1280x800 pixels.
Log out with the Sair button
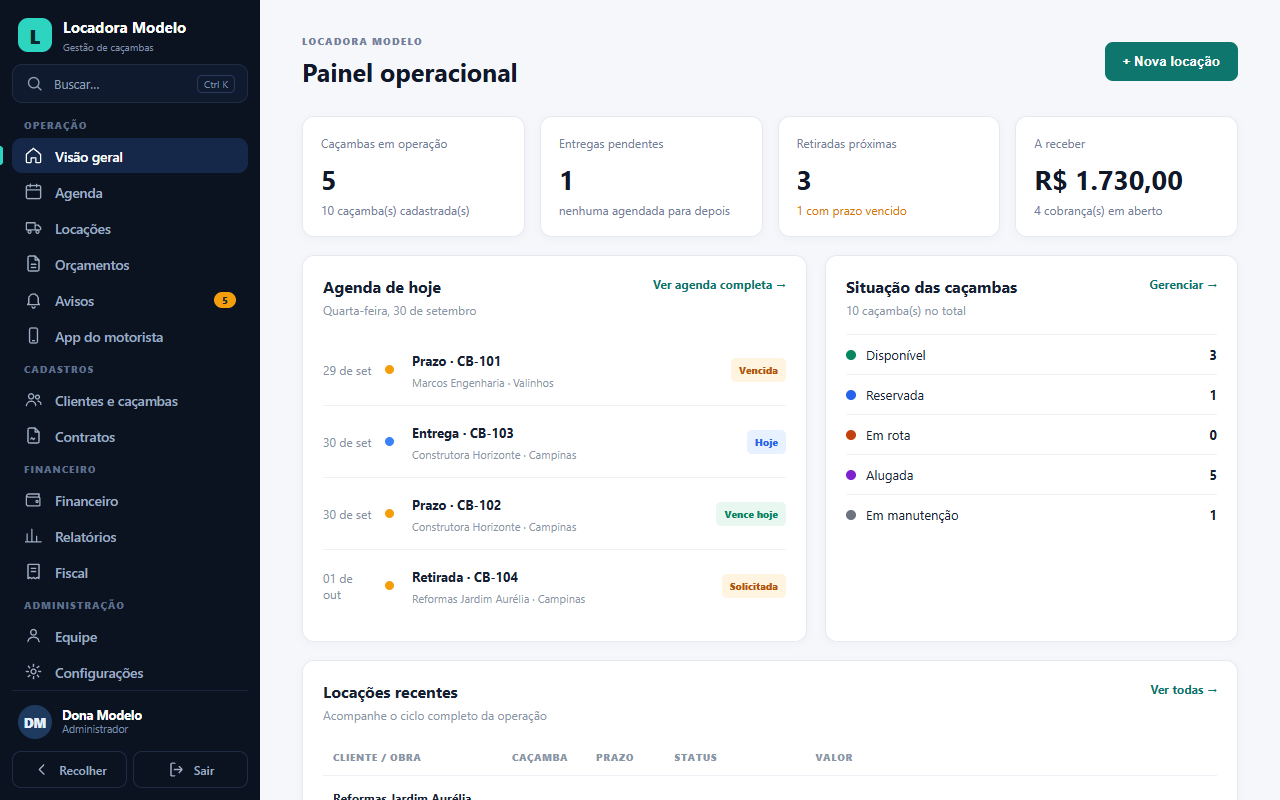coord(190,770)
